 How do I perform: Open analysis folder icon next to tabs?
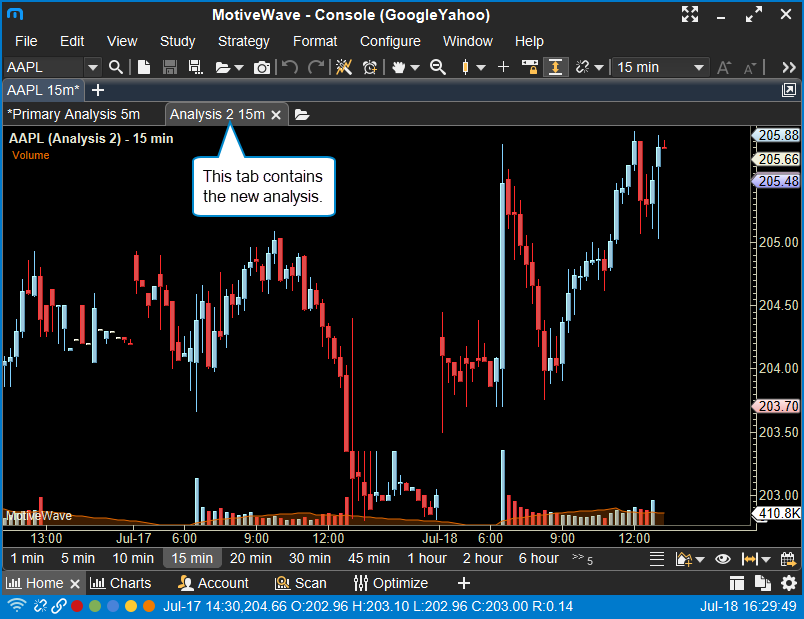(x=302, y=115)
